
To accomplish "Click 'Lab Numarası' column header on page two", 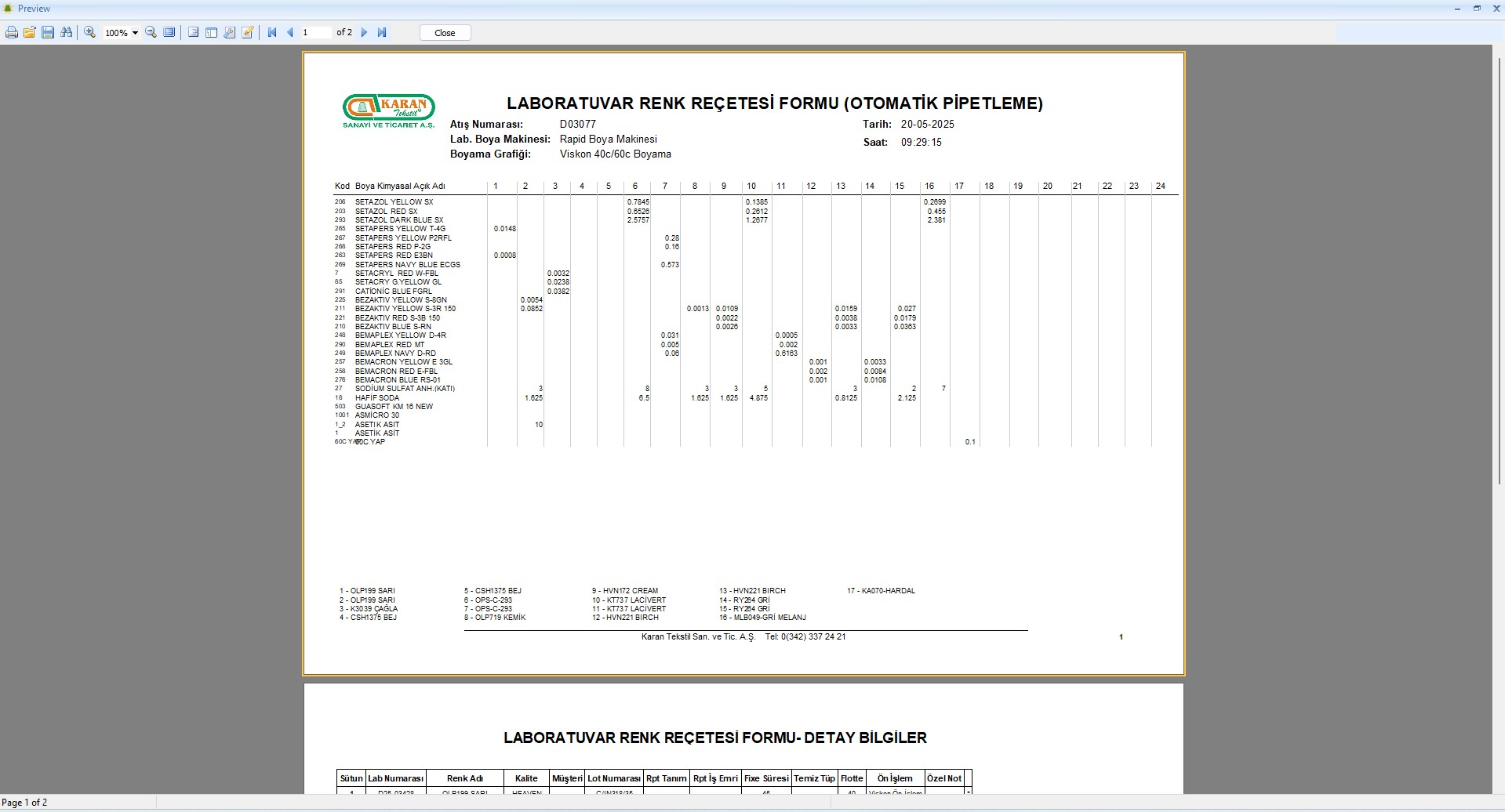I will (396, 778).
